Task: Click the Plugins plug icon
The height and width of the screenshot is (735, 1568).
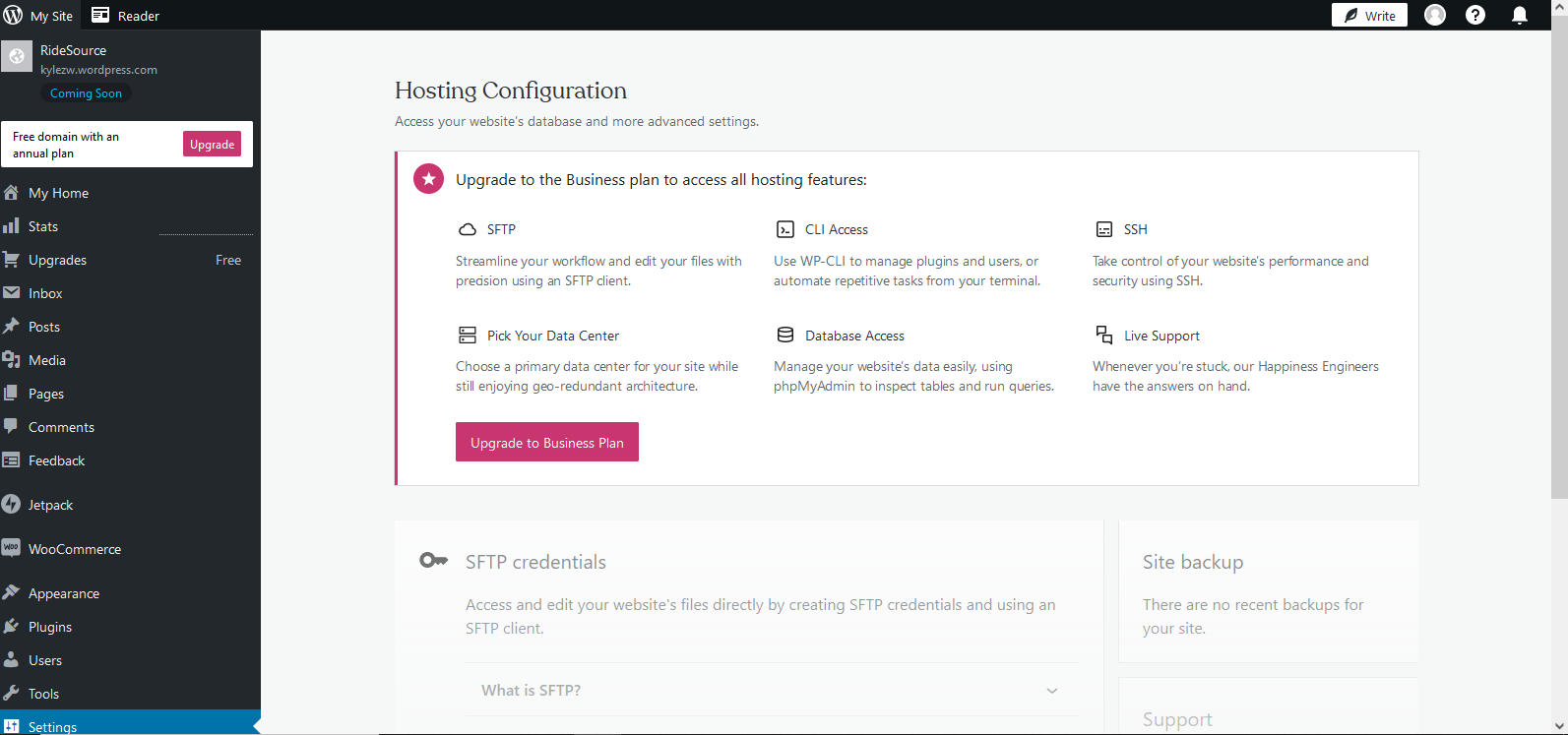Action: point(12,627)
